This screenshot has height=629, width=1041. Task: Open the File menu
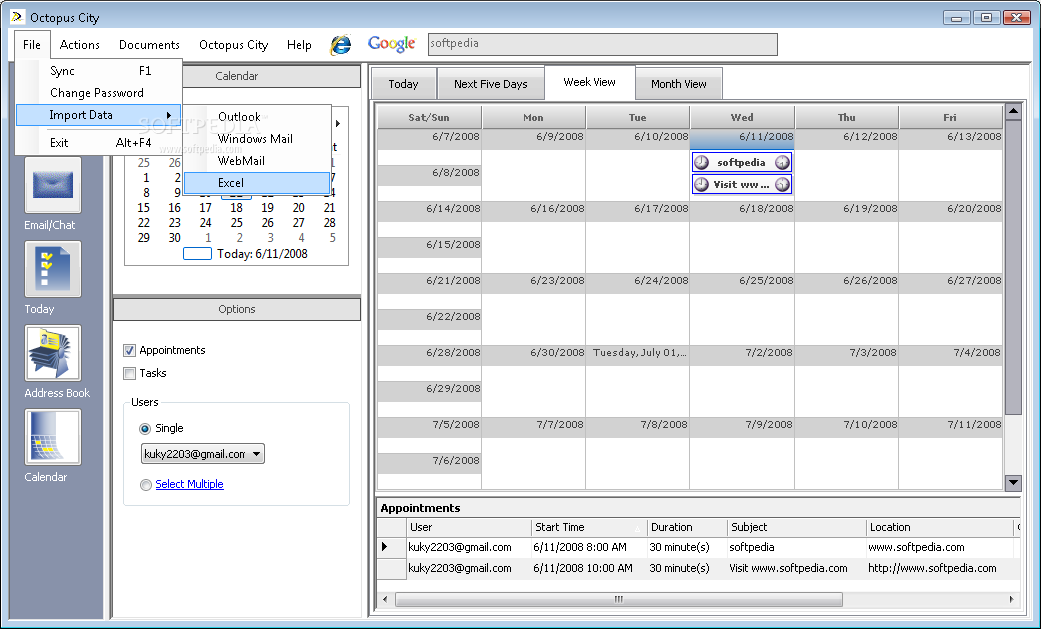[31, 45]
